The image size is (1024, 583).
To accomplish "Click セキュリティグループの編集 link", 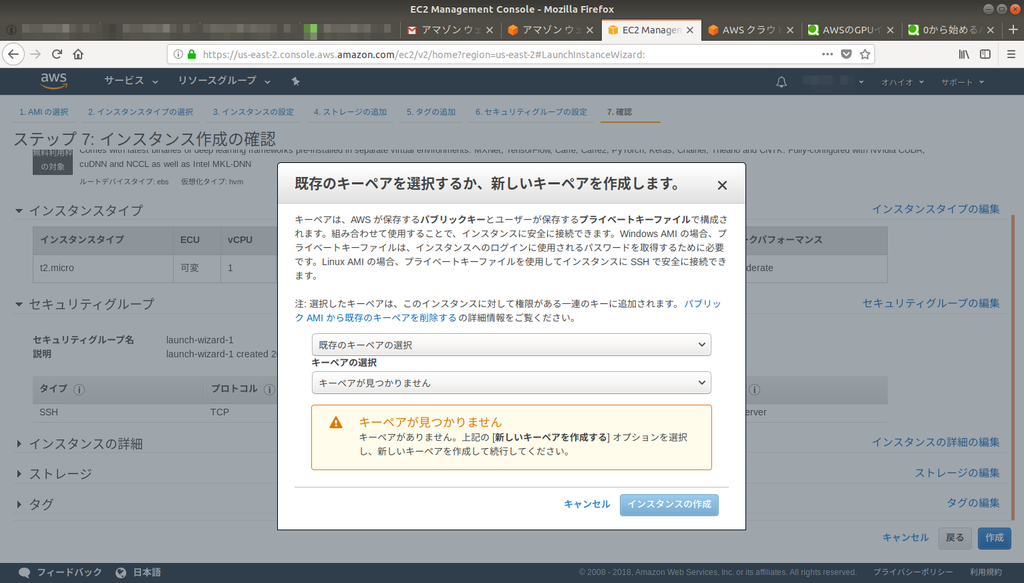I will point(931,303).
